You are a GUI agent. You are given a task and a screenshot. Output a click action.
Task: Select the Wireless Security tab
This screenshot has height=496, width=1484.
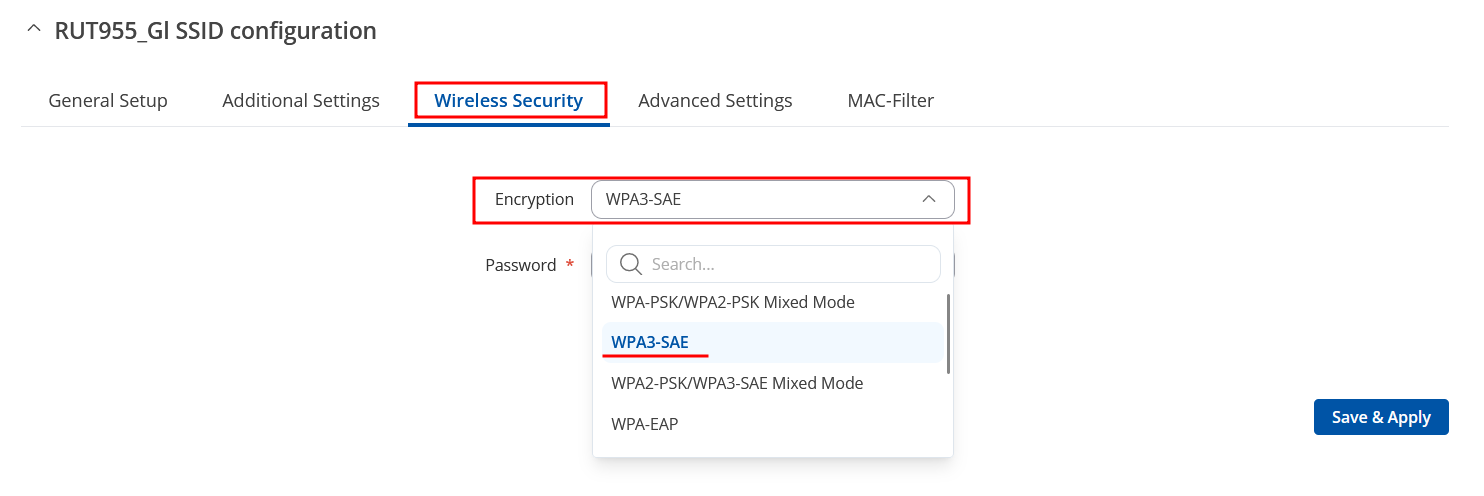coord(509,100)
